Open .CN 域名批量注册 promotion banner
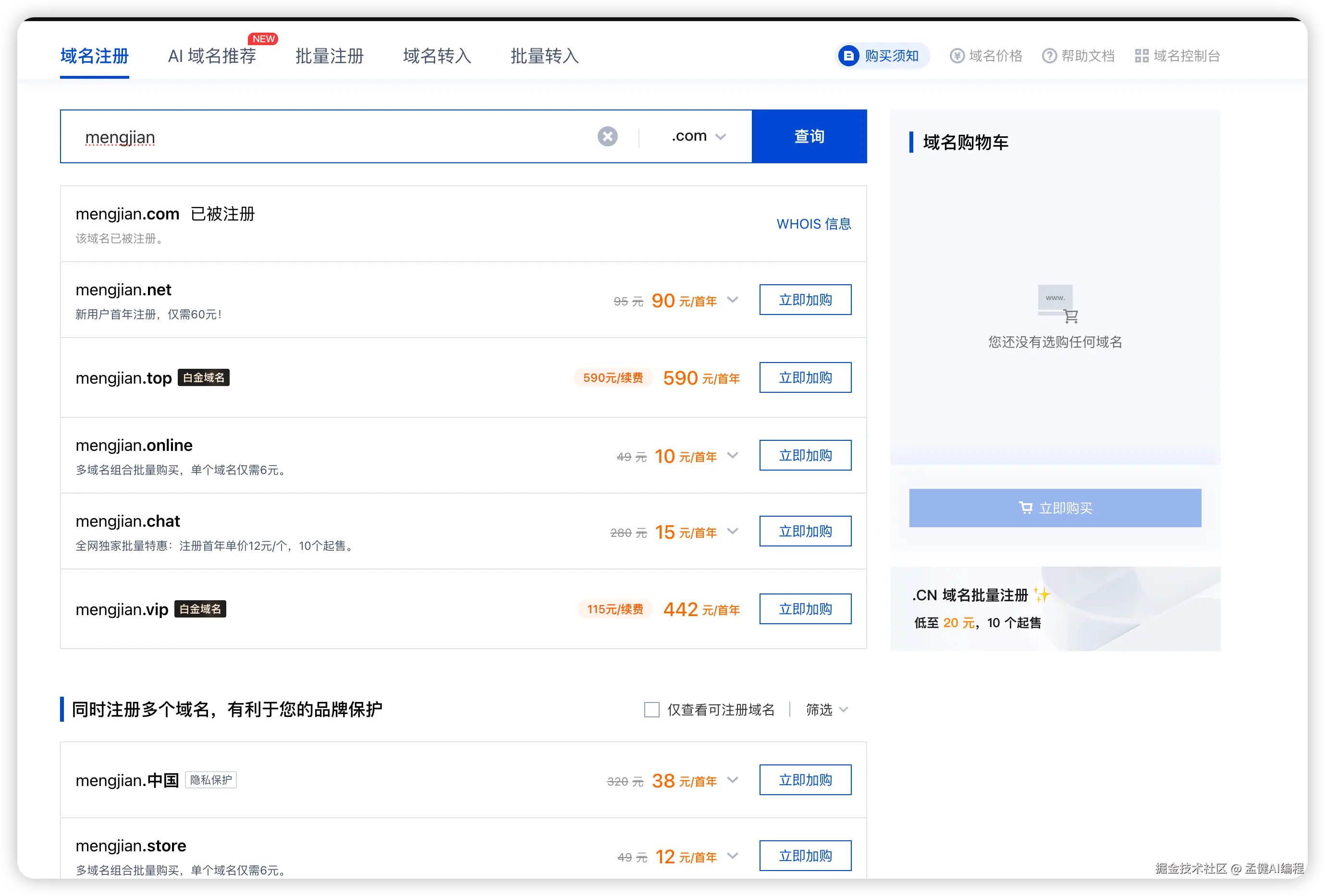This screenshot has height=896, width=1325. pyautogui.click(x=1055, y=609)
